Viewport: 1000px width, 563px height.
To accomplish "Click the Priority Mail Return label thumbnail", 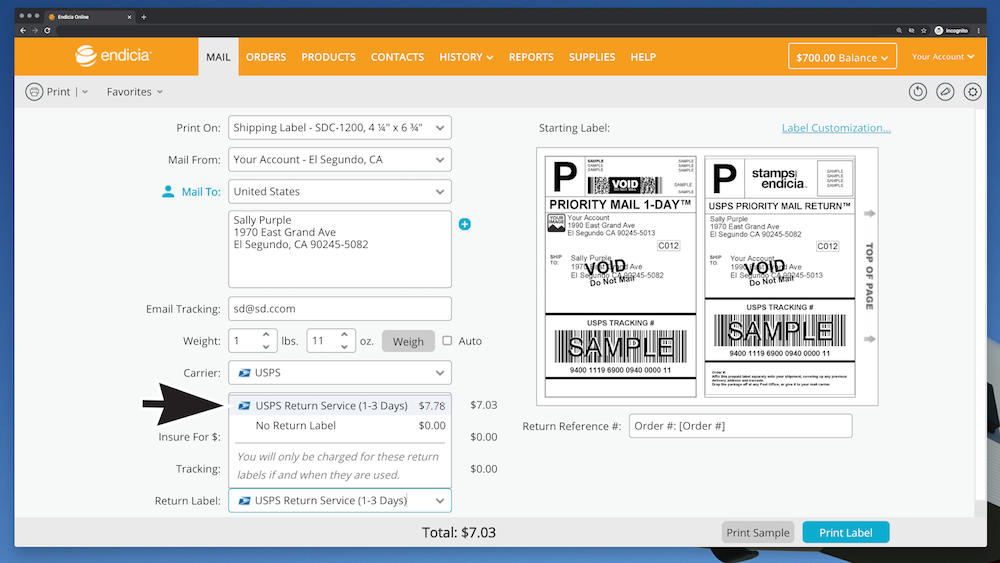I will coord(779,276).
